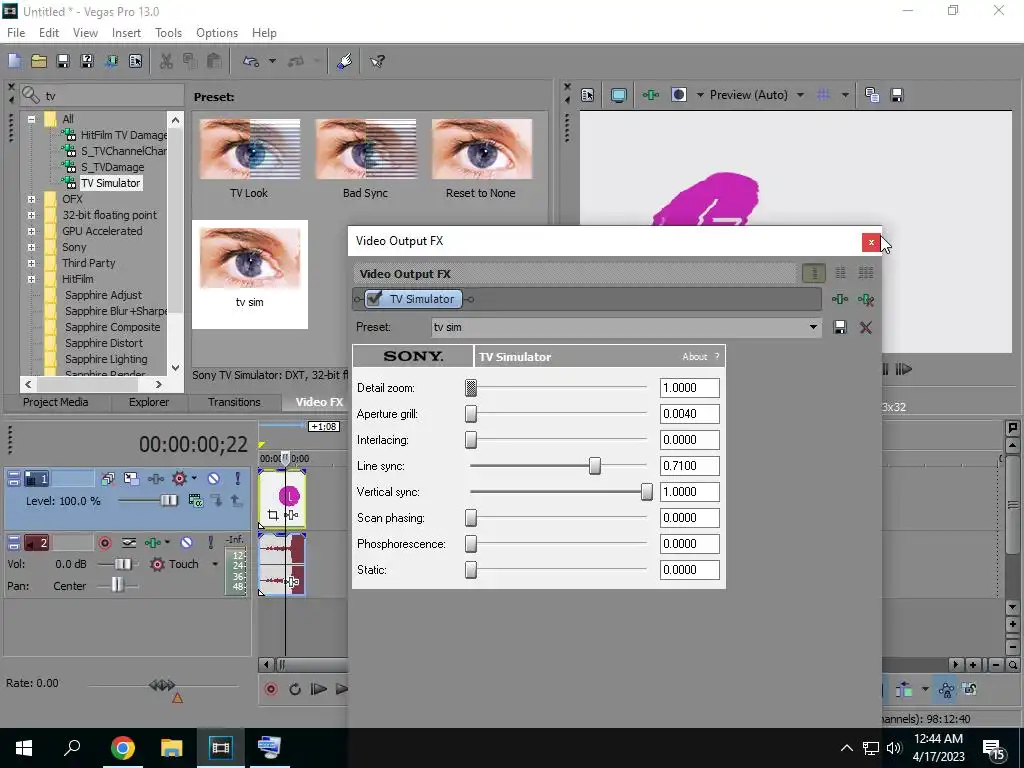Click the external monitor preview icon
The width and height of the screenshot is (1024, 768).
point(618,95)
